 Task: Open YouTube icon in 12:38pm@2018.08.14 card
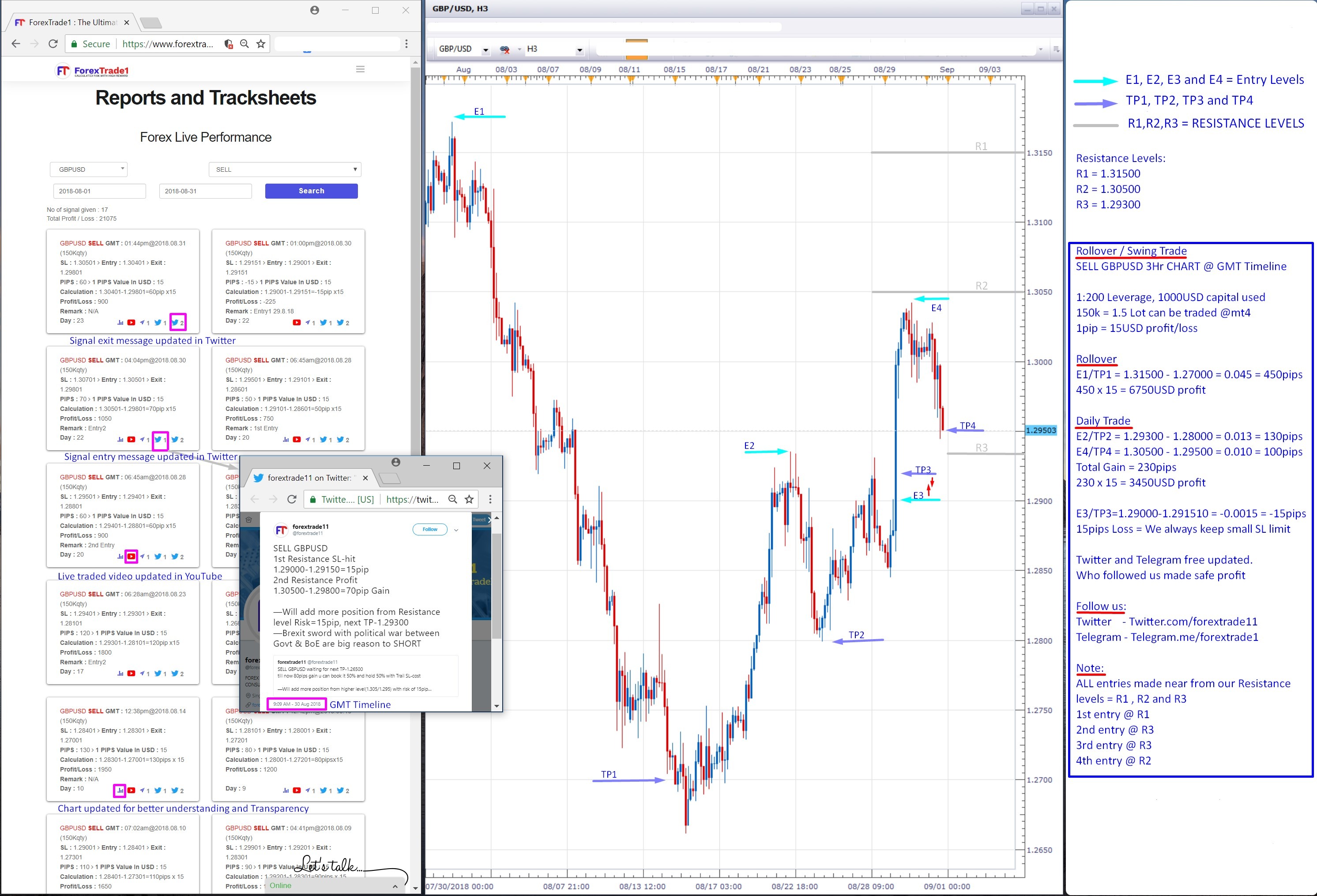click(132, 790)
